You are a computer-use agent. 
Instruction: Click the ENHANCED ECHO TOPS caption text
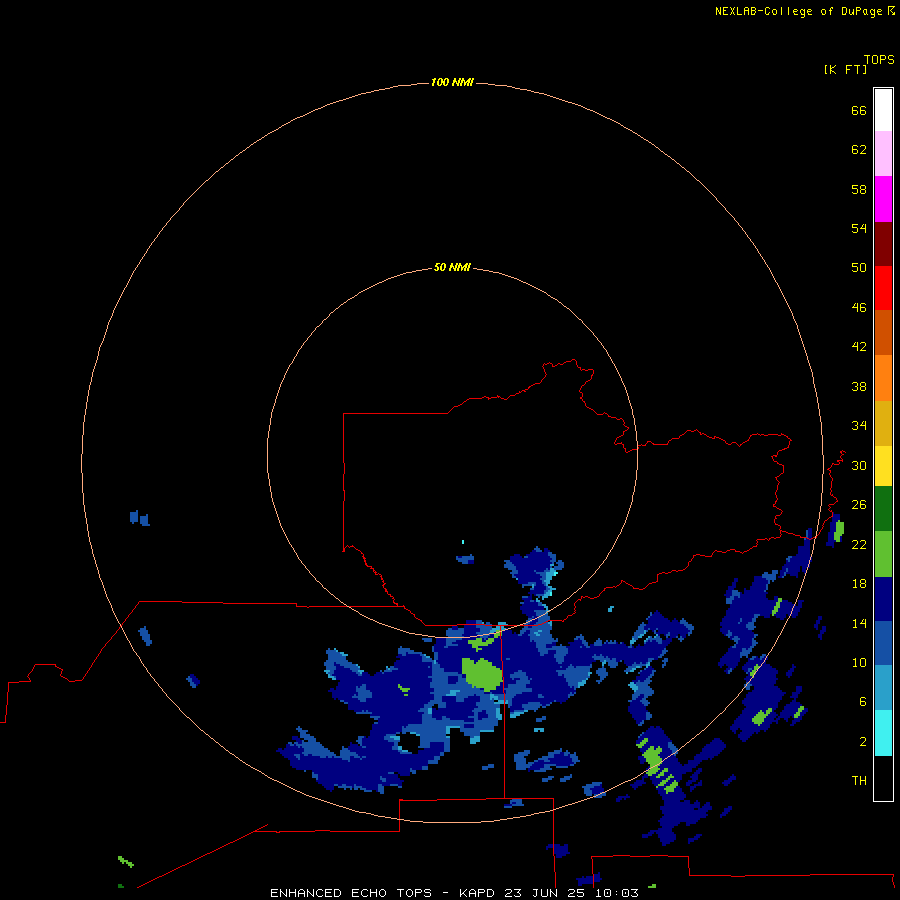pyautogui.click(x=351, y=893)
